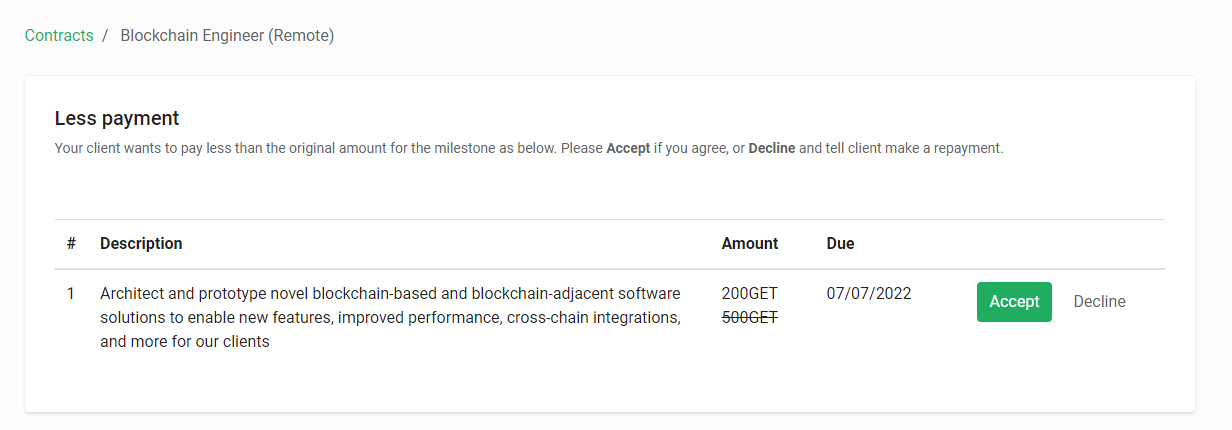
Task: Click the 07/07/2022 due date
Action: point(869,294)
